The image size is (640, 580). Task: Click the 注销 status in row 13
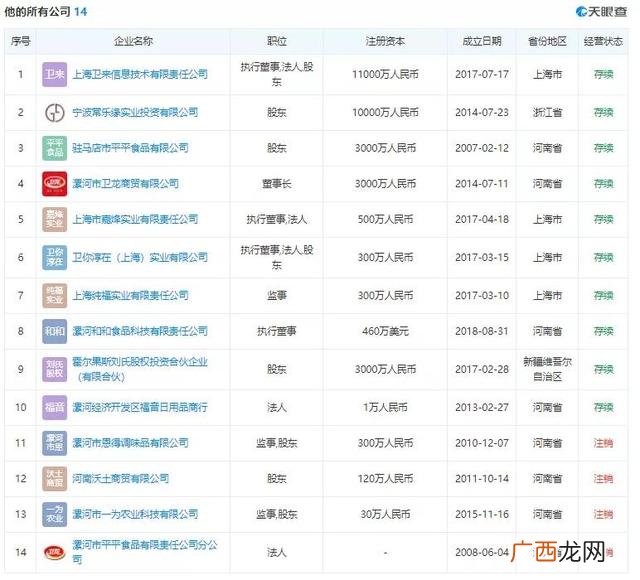tap(603, 514)
